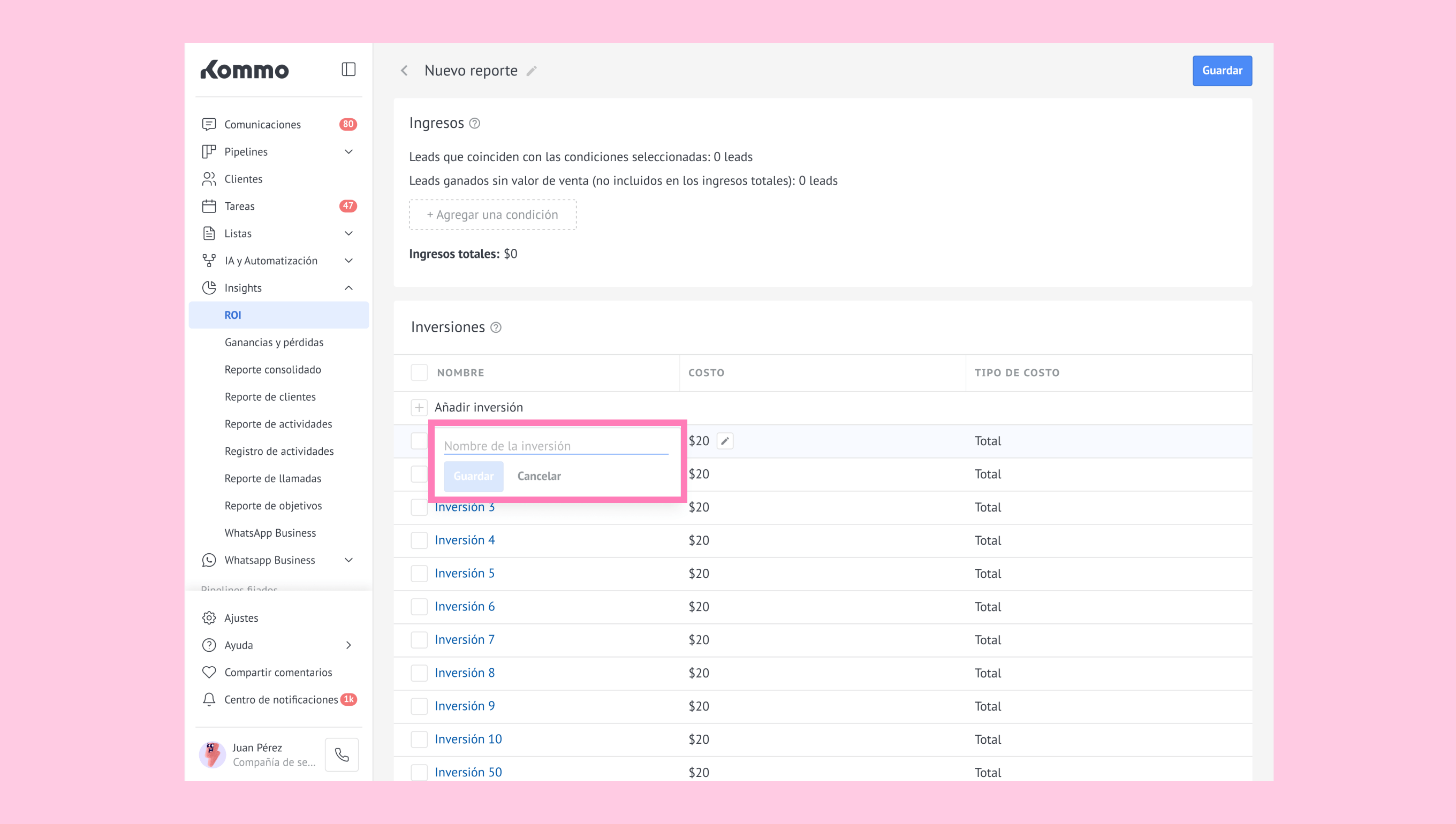Screen dimensions: 1456x824
Task: Click the blue Guardar button top right
Action: (x=1222, y=71)
